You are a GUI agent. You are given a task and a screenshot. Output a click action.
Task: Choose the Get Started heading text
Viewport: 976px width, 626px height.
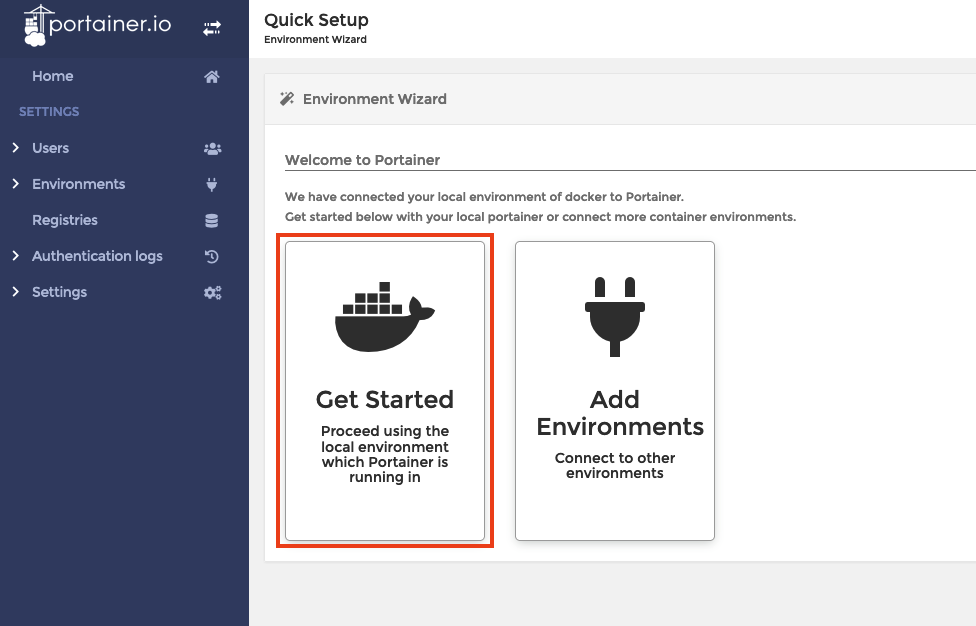coord(385,399)
